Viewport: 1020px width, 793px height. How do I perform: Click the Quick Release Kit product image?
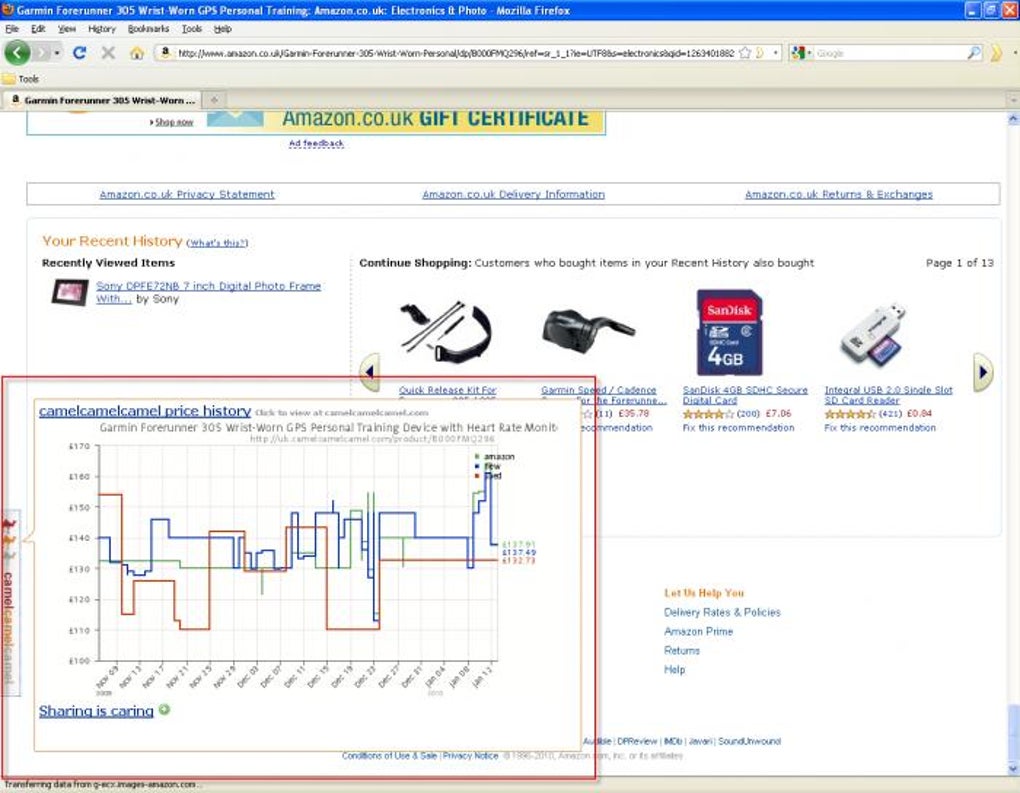tap(446, 332)
